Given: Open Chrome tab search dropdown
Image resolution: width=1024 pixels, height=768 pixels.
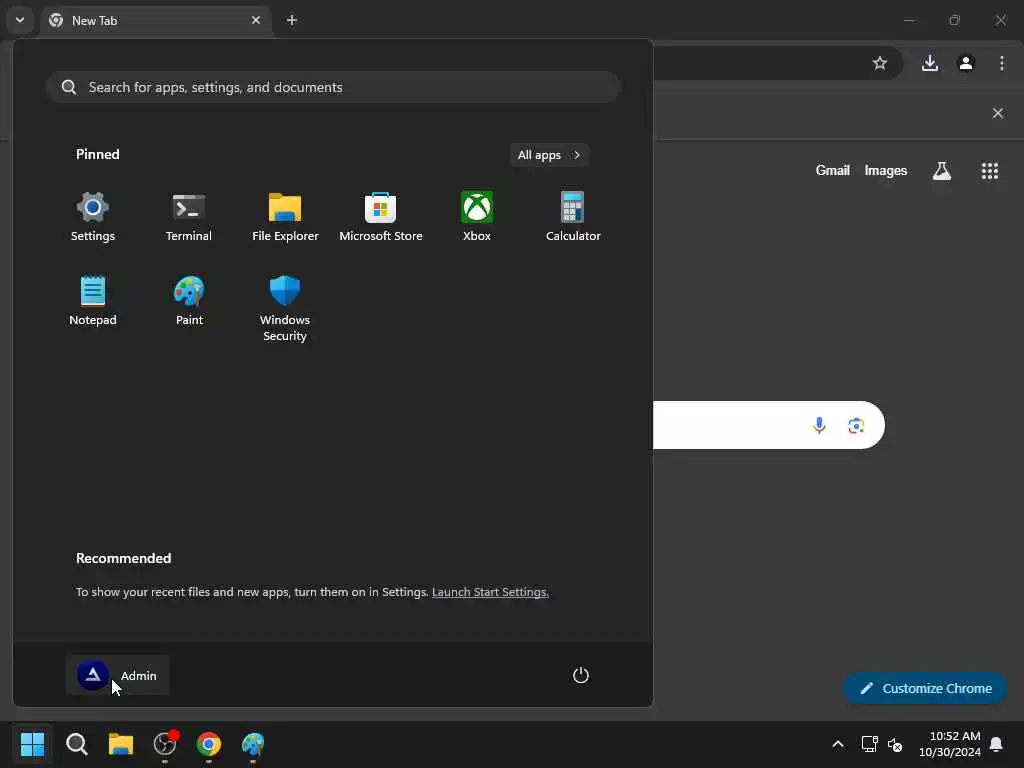Looking at the screenshot, I should point(20,20).
